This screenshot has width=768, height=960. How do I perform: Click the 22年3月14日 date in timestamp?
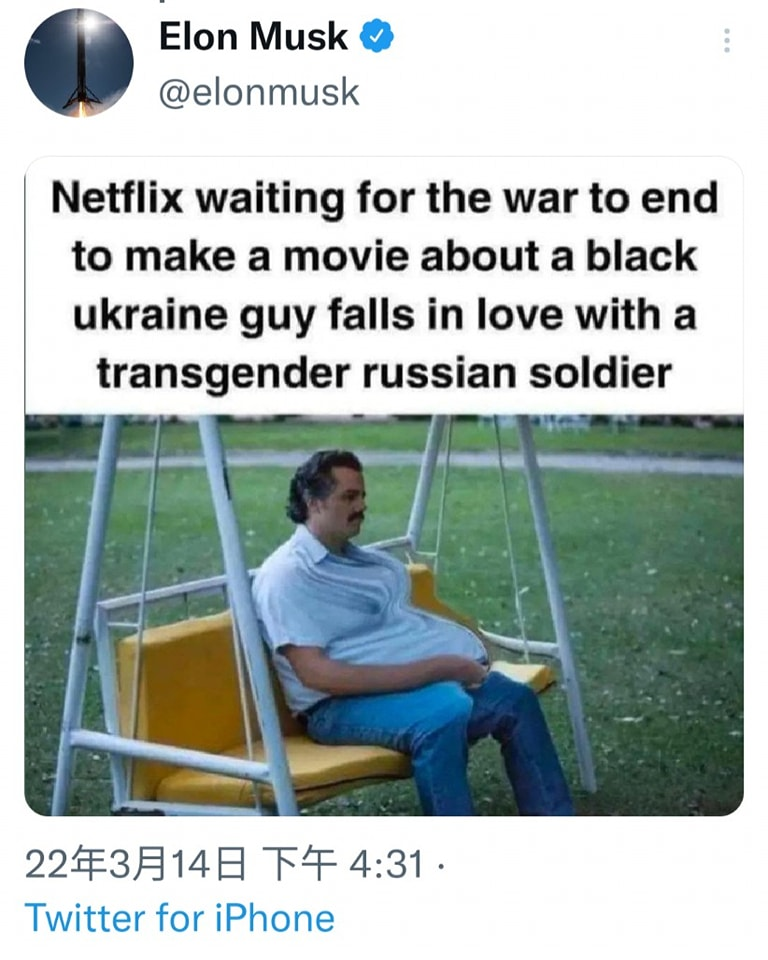pos(135,864)
